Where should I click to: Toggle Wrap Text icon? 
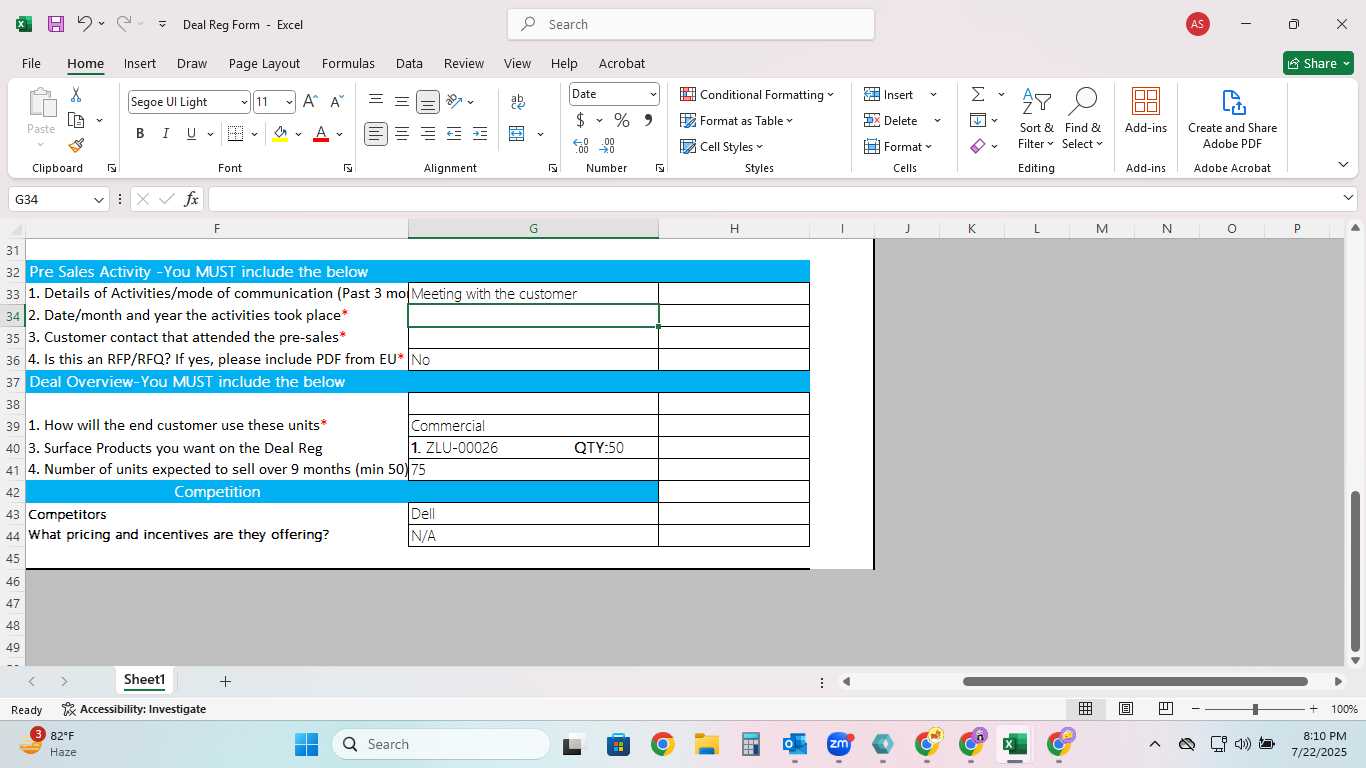[x=518, y=101]
